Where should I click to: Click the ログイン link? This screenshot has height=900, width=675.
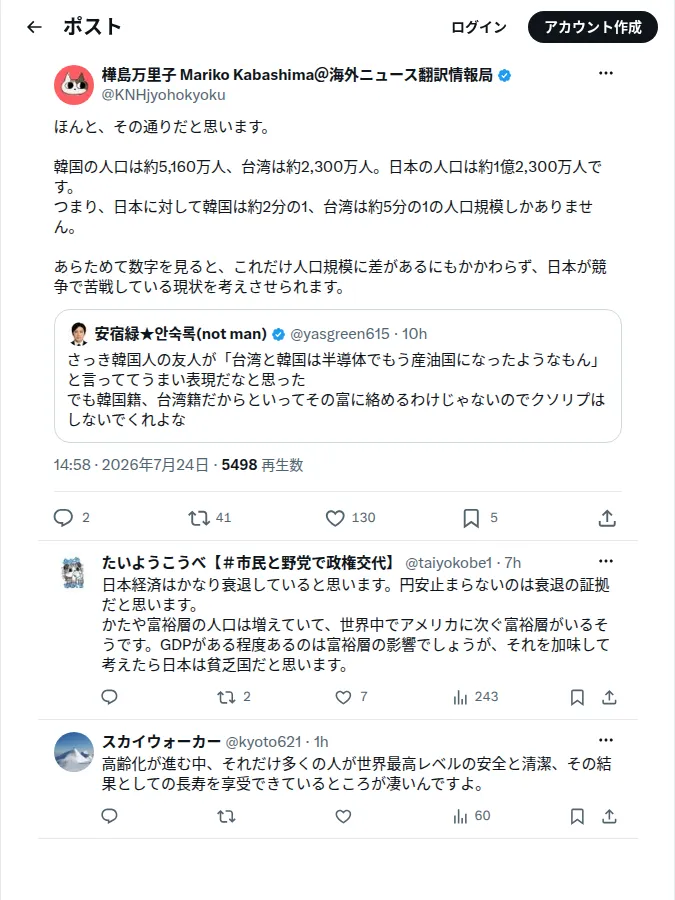coord(479,27)
